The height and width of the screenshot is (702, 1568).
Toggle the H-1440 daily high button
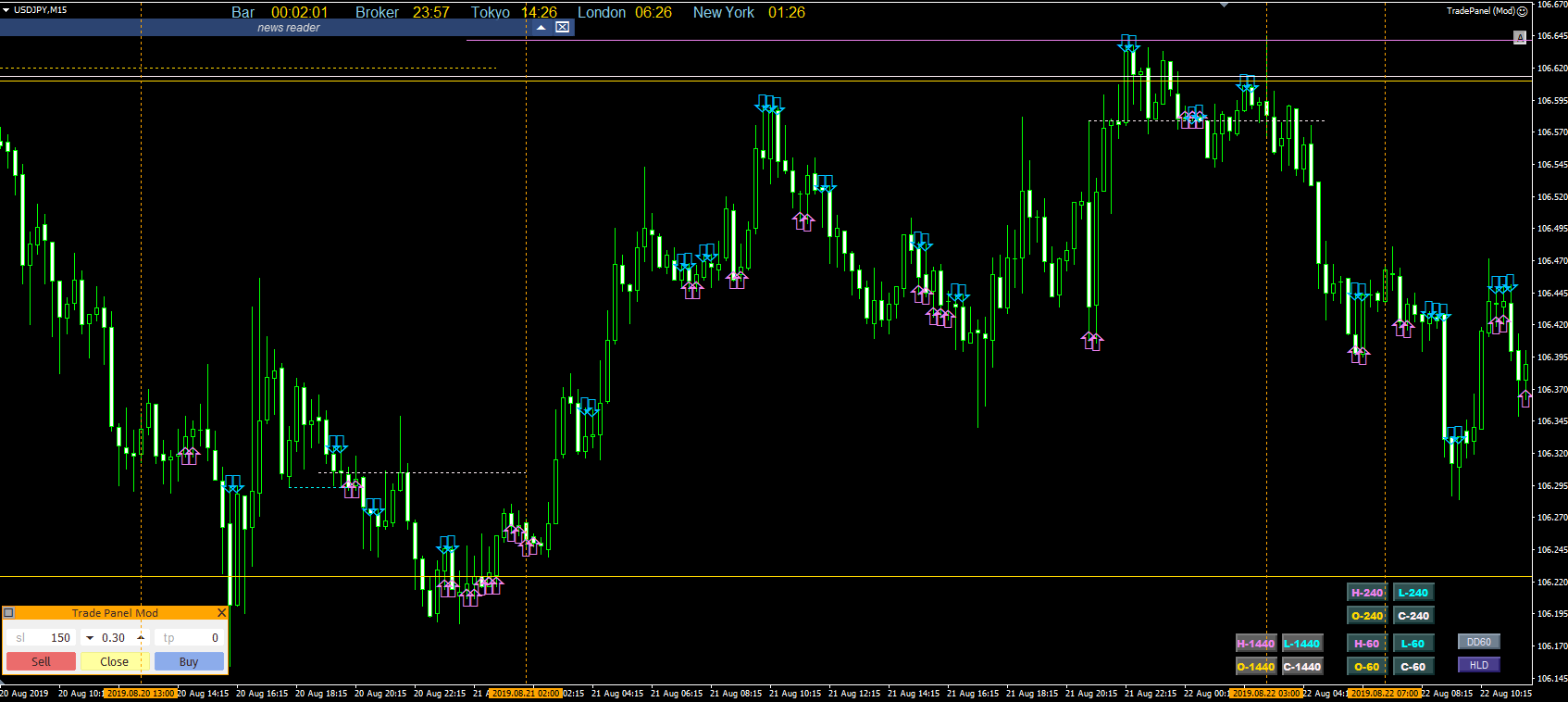tap(1255, 644)
